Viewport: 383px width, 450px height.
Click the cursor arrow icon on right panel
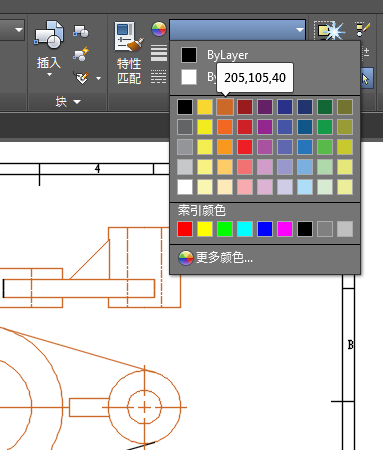coord(366,79)
